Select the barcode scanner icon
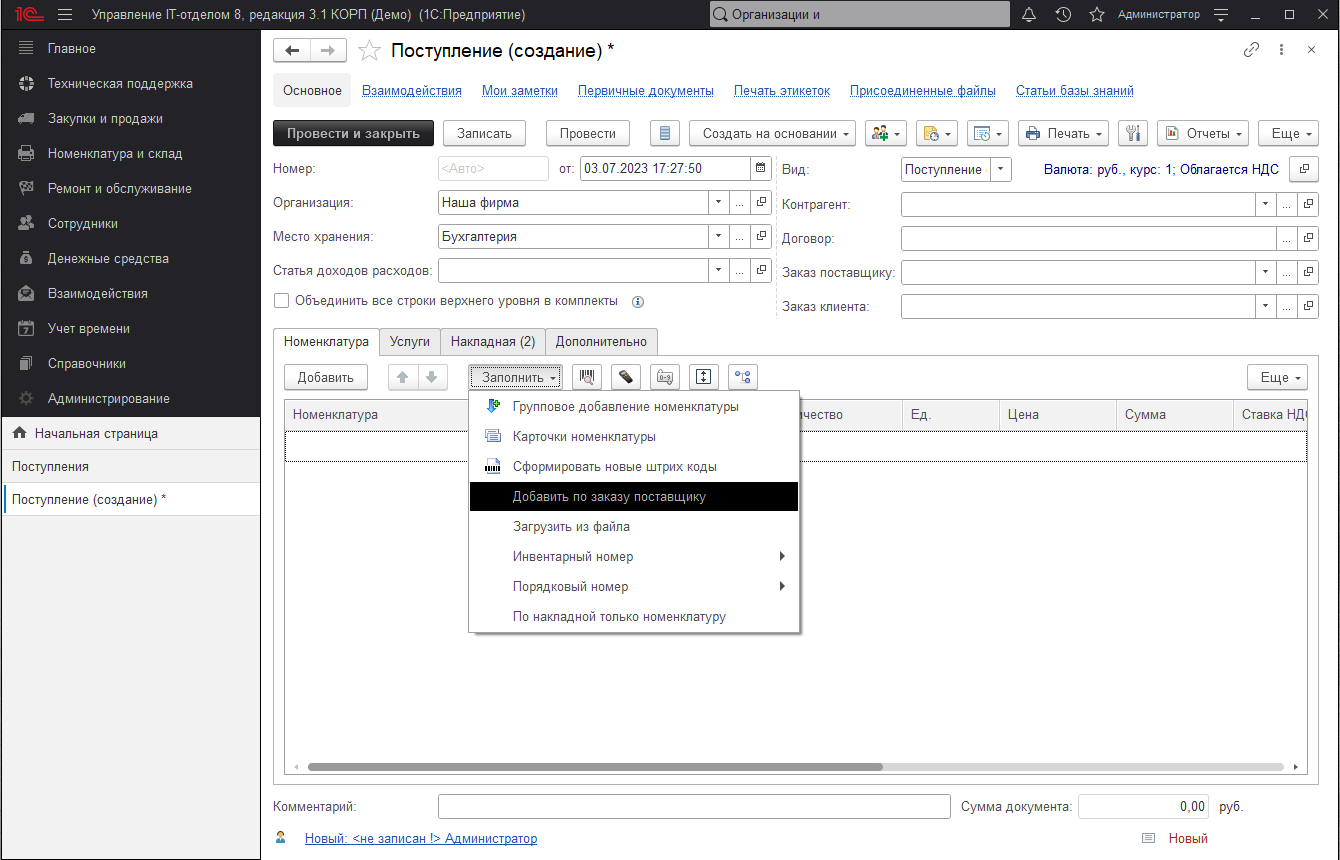Screen dimensions: 1340x860 coord(624,377)
